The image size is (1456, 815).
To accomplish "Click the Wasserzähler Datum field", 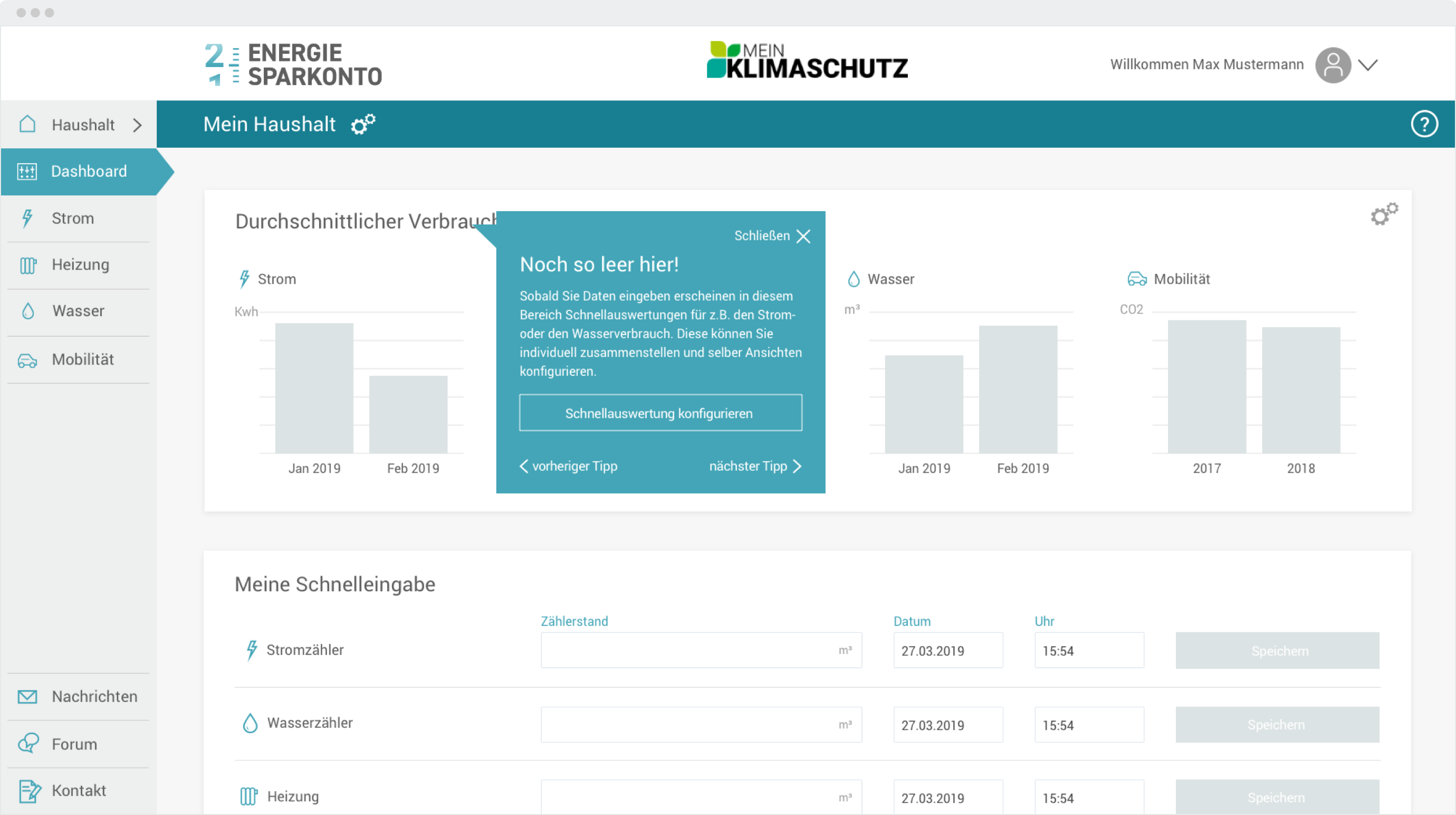I will [x=947, y=725].
